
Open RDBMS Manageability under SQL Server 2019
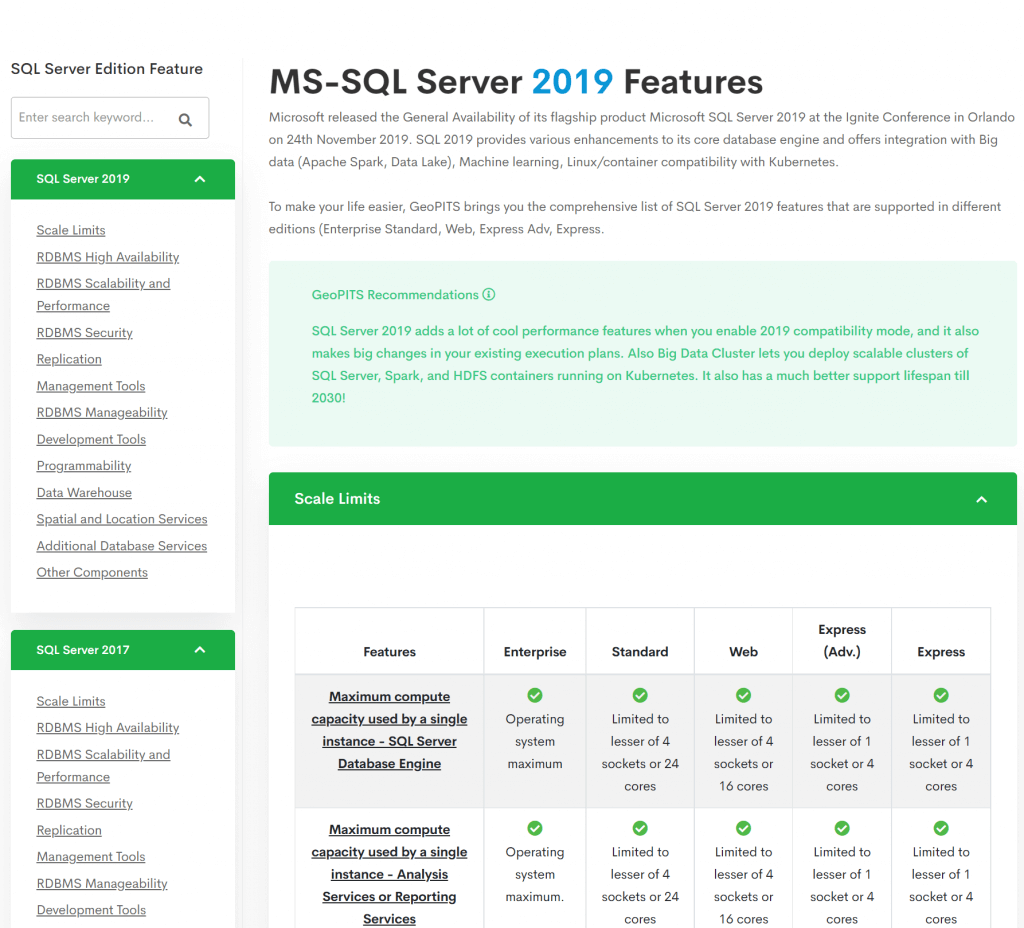pos(102,413)
